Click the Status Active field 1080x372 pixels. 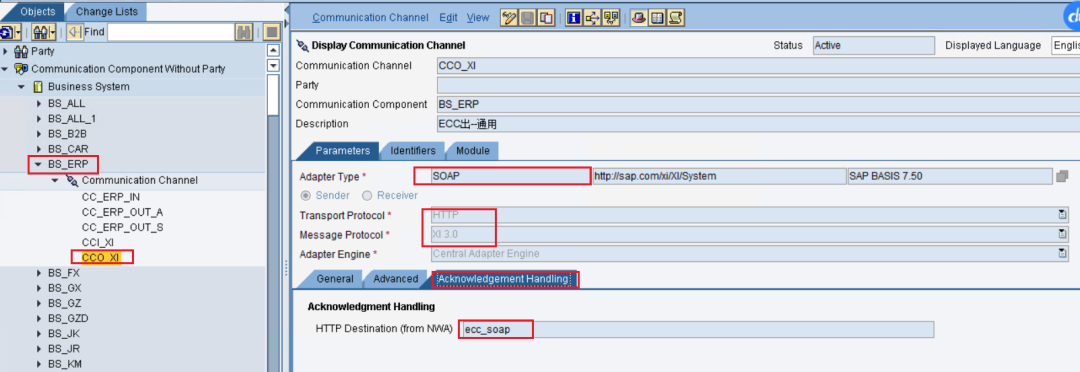(x=873, y=45)
